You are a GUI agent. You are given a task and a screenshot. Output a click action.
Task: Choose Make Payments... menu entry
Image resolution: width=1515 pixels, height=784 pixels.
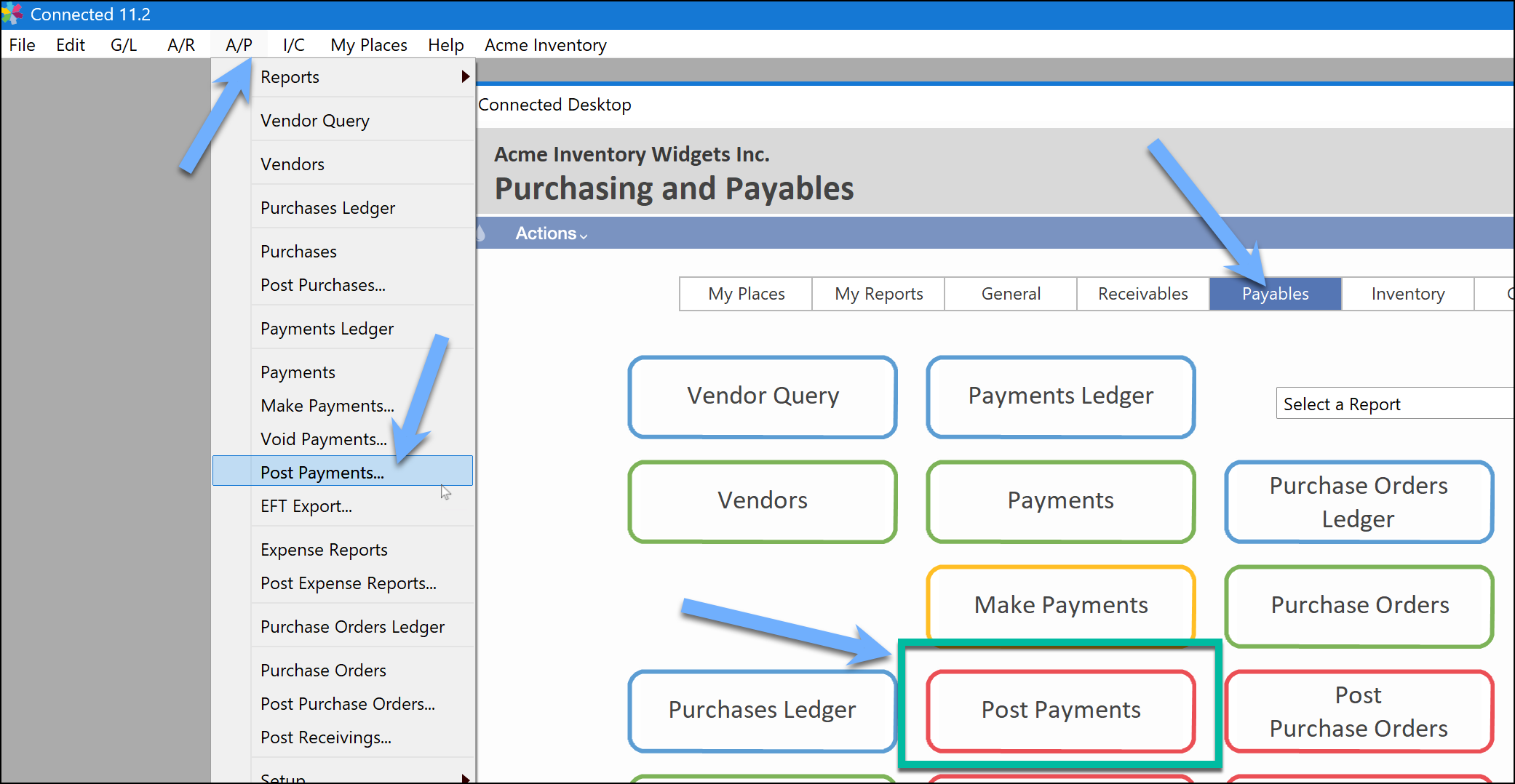coord(343,406)
